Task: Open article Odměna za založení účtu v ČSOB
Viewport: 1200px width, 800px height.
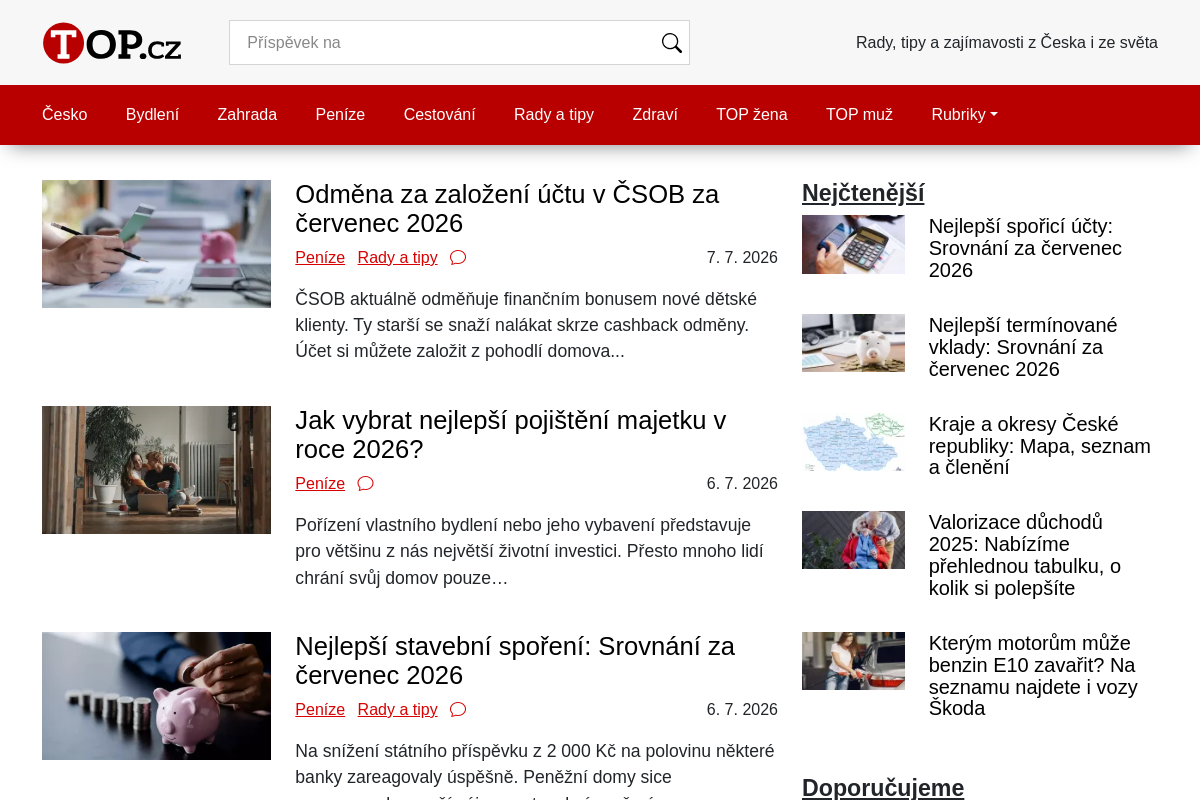Action: 507,208
